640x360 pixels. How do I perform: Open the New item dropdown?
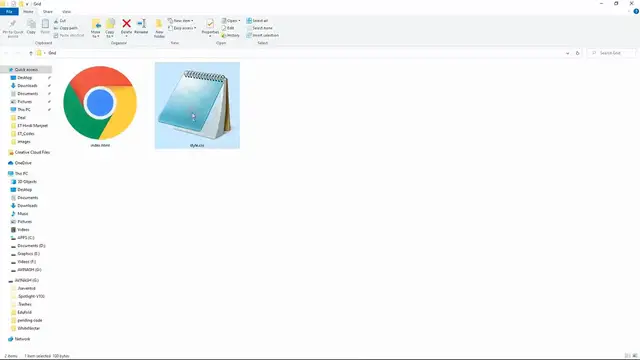[181, 20]
